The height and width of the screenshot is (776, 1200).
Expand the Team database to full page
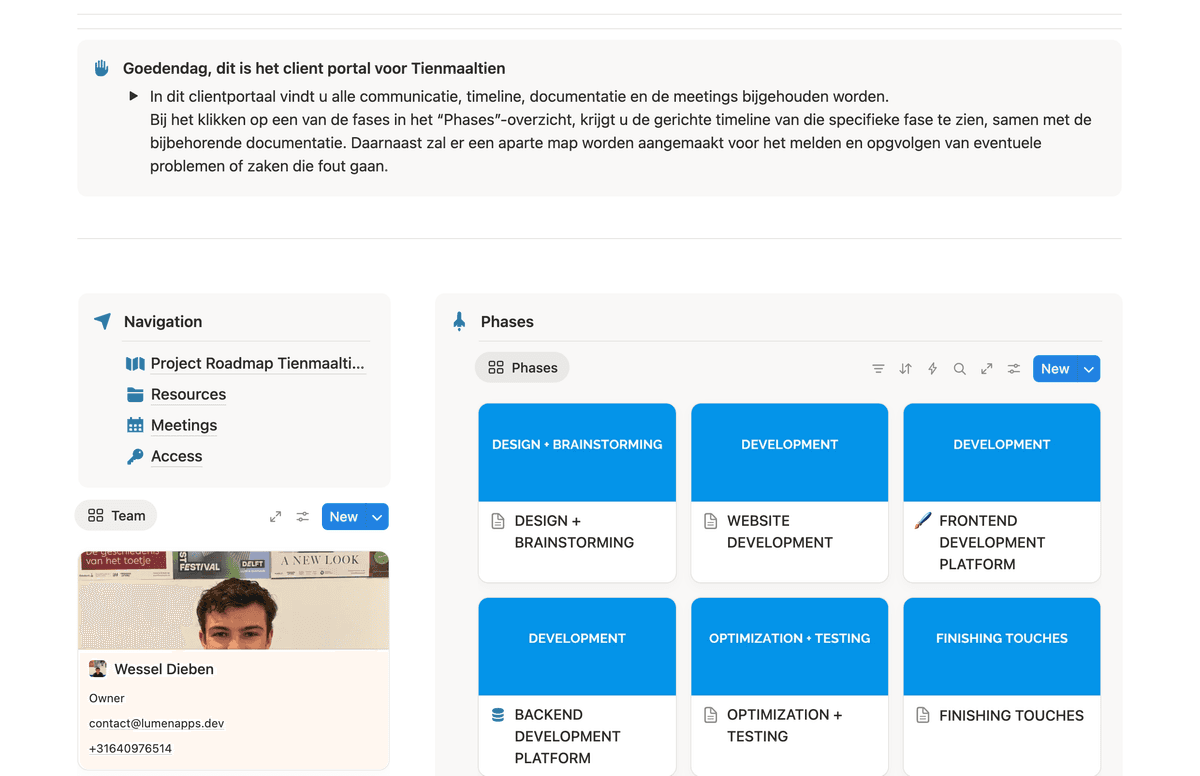coord(275,517)
